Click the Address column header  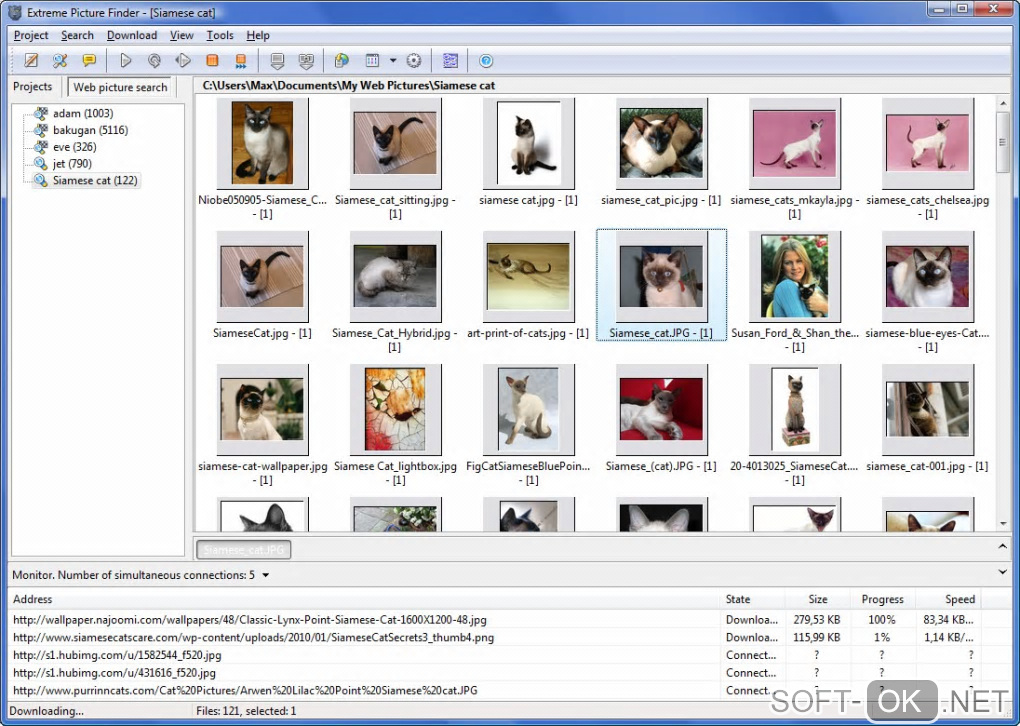click(x=364, y=599)
